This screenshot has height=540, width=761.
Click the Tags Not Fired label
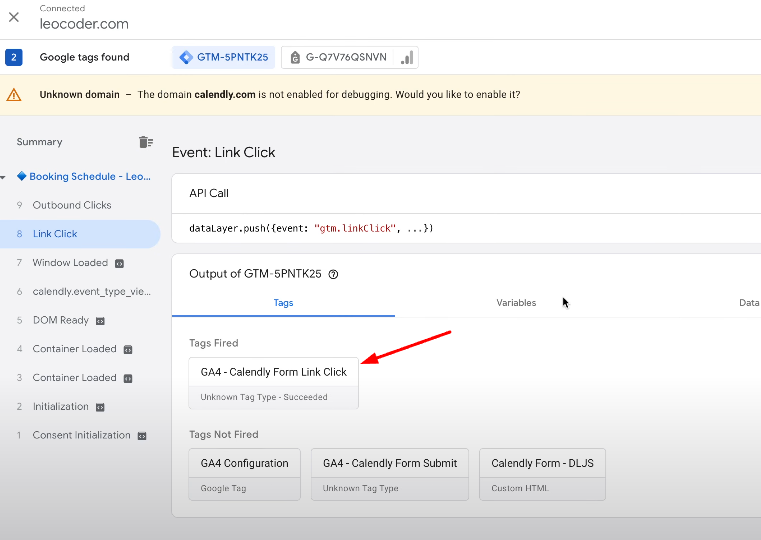pos(224,434)
